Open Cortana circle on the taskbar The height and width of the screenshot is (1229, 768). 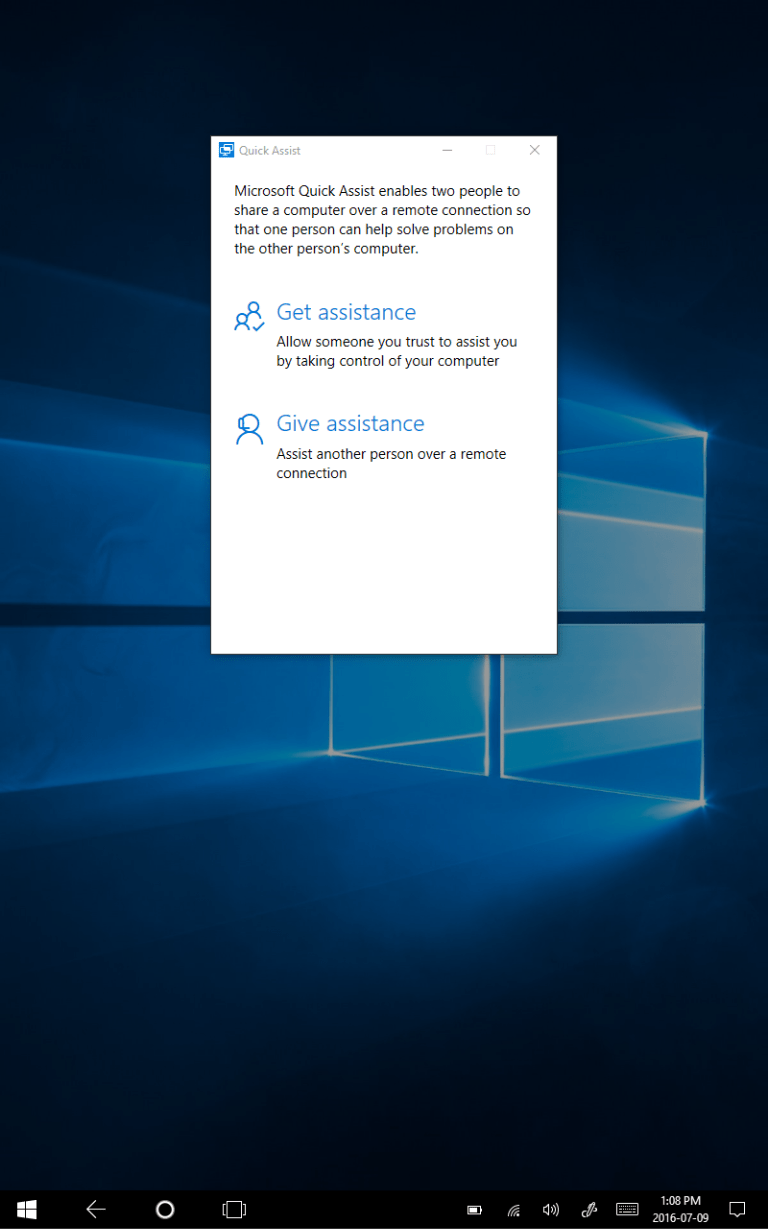click(x=165, y=1209)
